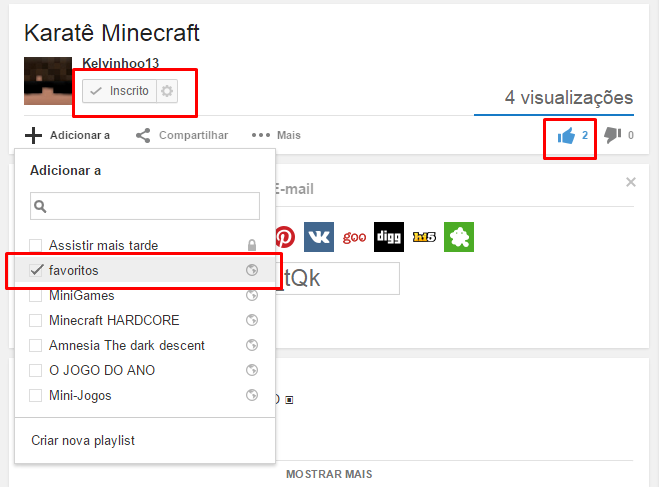This screenshot has height=487, width=670.
Task: Click lock privacy icon for Assistir mais tarde
Action: tap(252, 245)
